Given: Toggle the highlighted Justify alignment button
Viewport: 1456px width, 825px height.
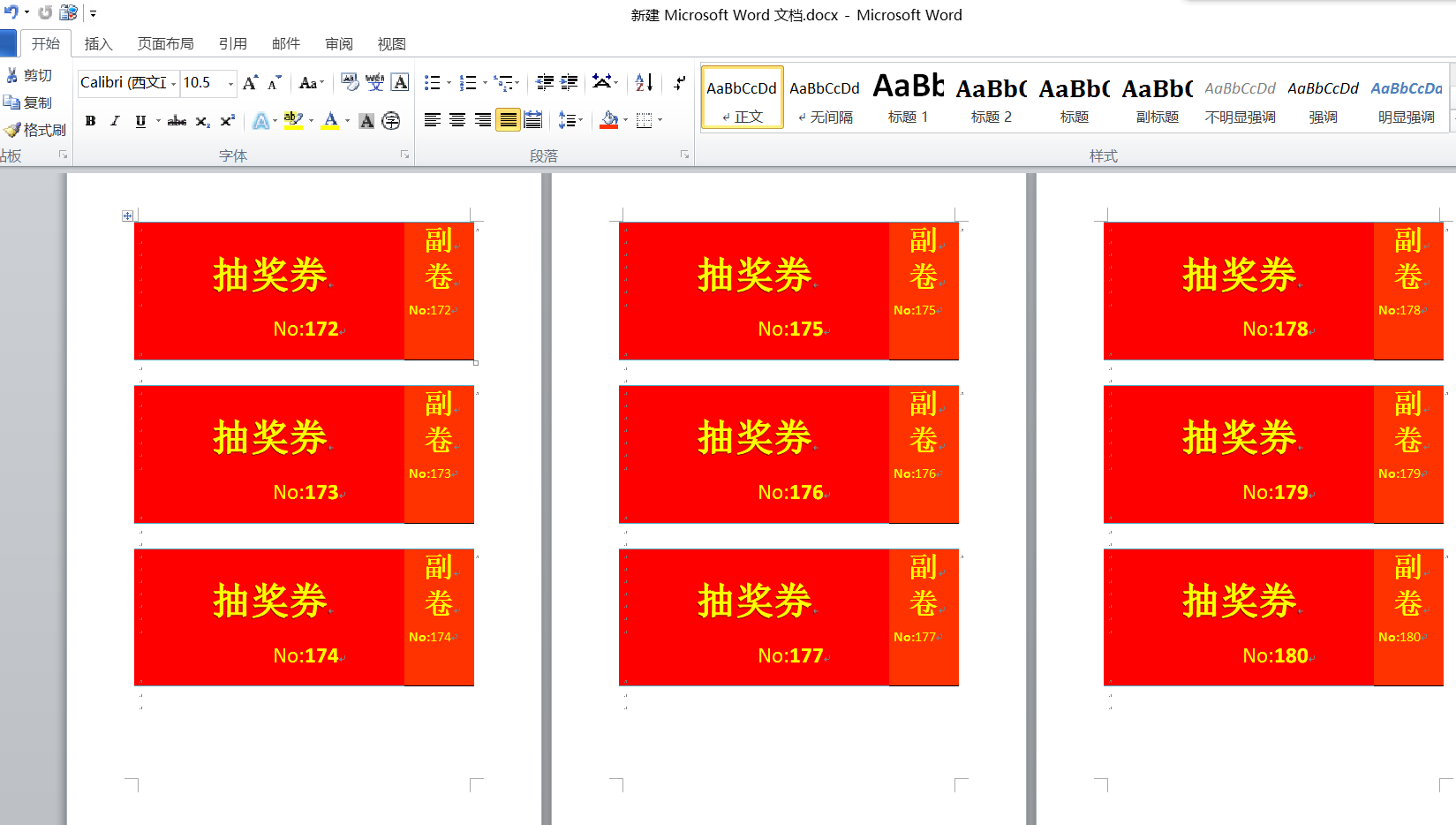Looking at the screenshot, I should coord(508,120).
